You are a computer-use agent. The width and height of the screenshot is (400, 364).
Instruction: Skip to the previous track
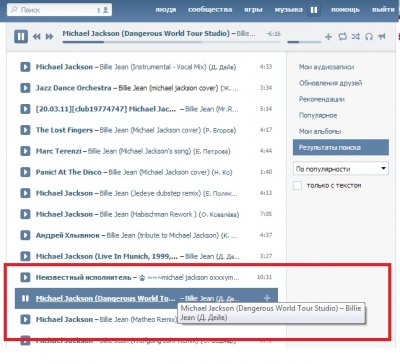tap(37, 36)
